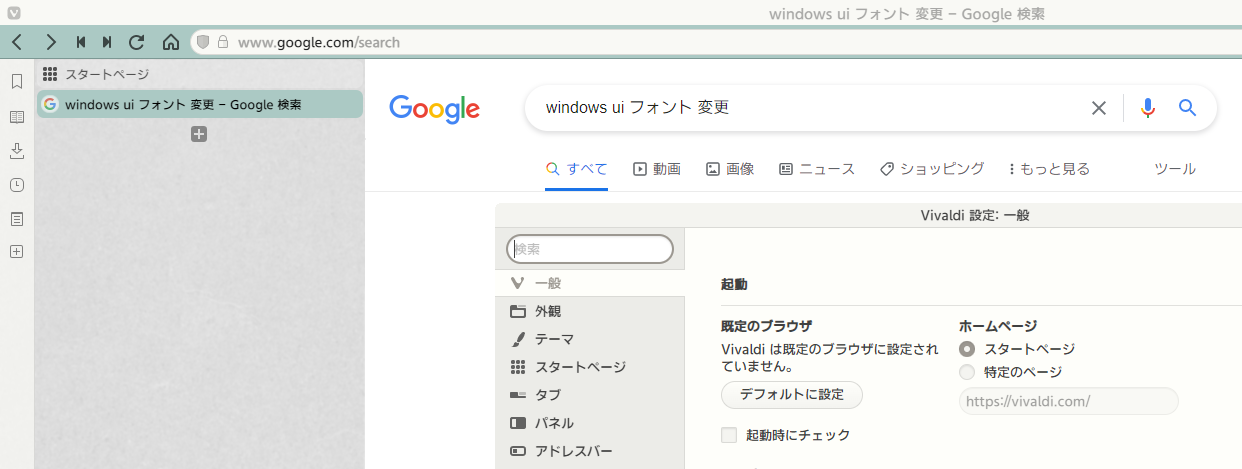
Task: Select the スタートページ homepage radio button
Action: coord(966,349)
